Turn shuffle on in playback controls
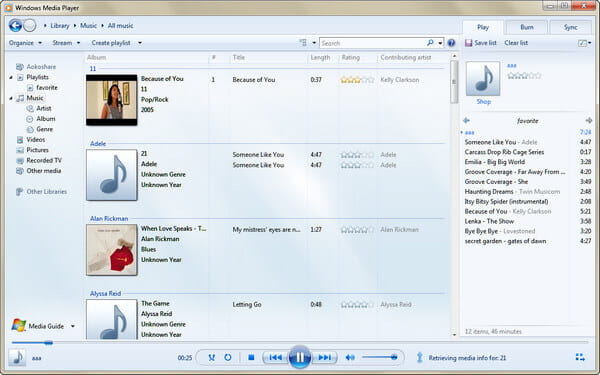Screen dimensions: 600x375 (x=211, y=357)
